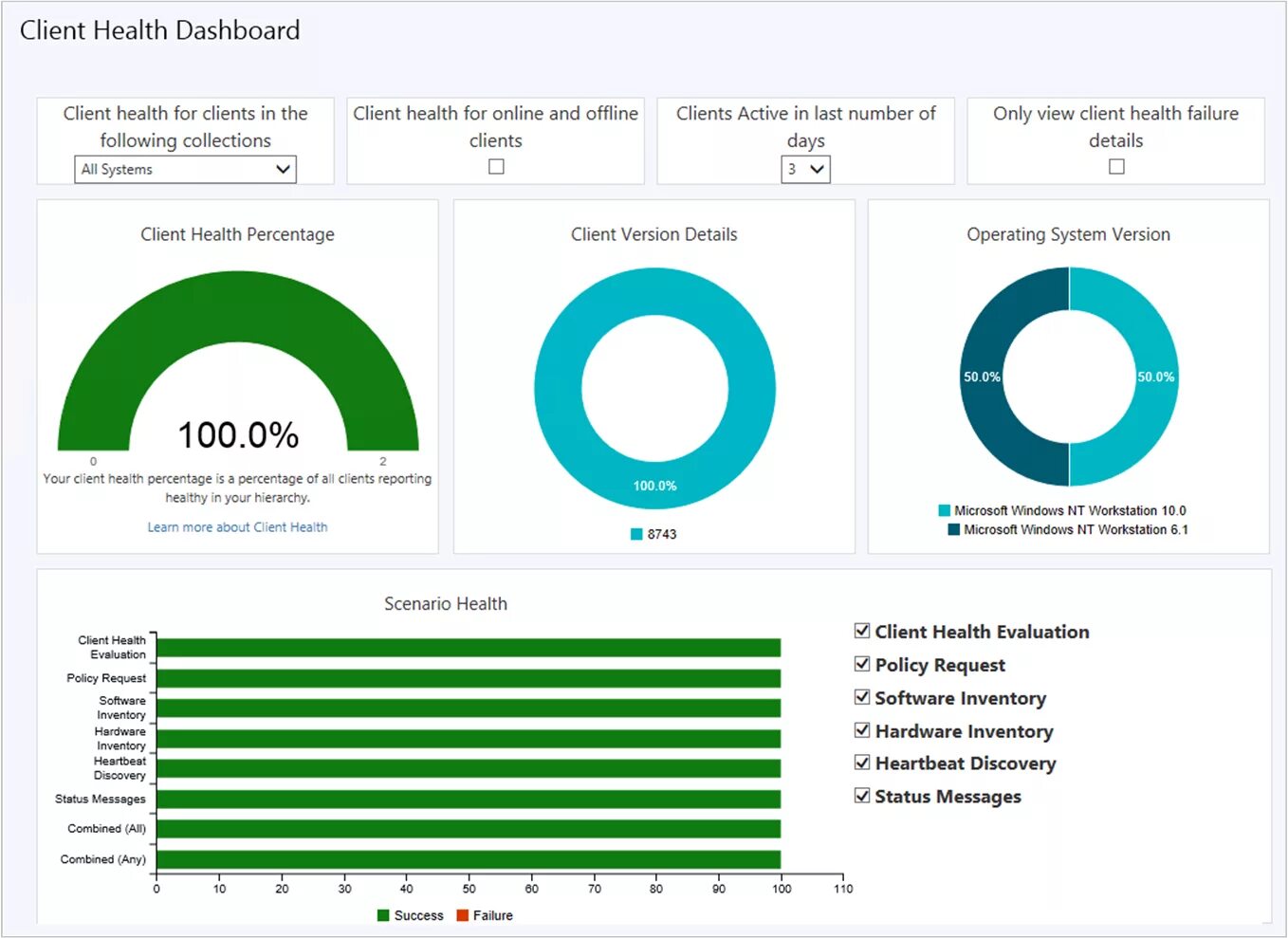Click the Heartbeat Discovery bar
Viewport: 1288px width, 938px height.
pos(469,768)
